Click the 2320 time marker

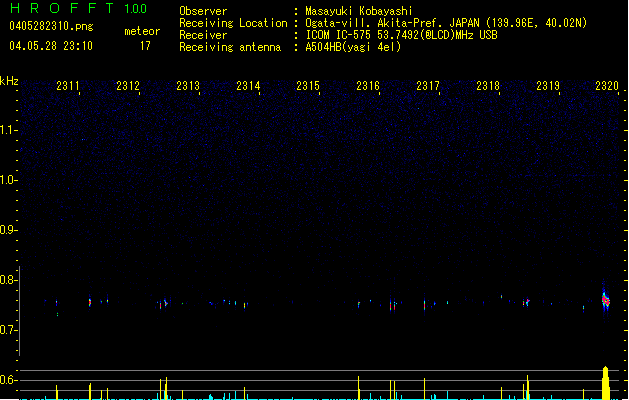coord(607,86)
